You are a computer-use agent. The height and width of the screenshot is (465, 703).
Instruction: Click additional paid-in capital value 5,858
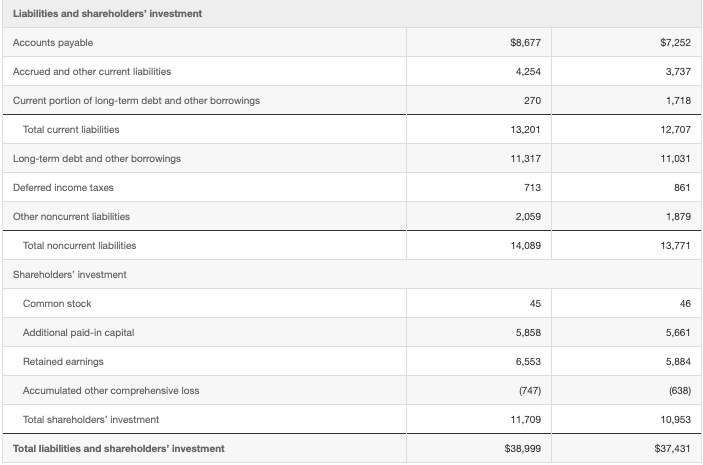(x=528, y=333)
